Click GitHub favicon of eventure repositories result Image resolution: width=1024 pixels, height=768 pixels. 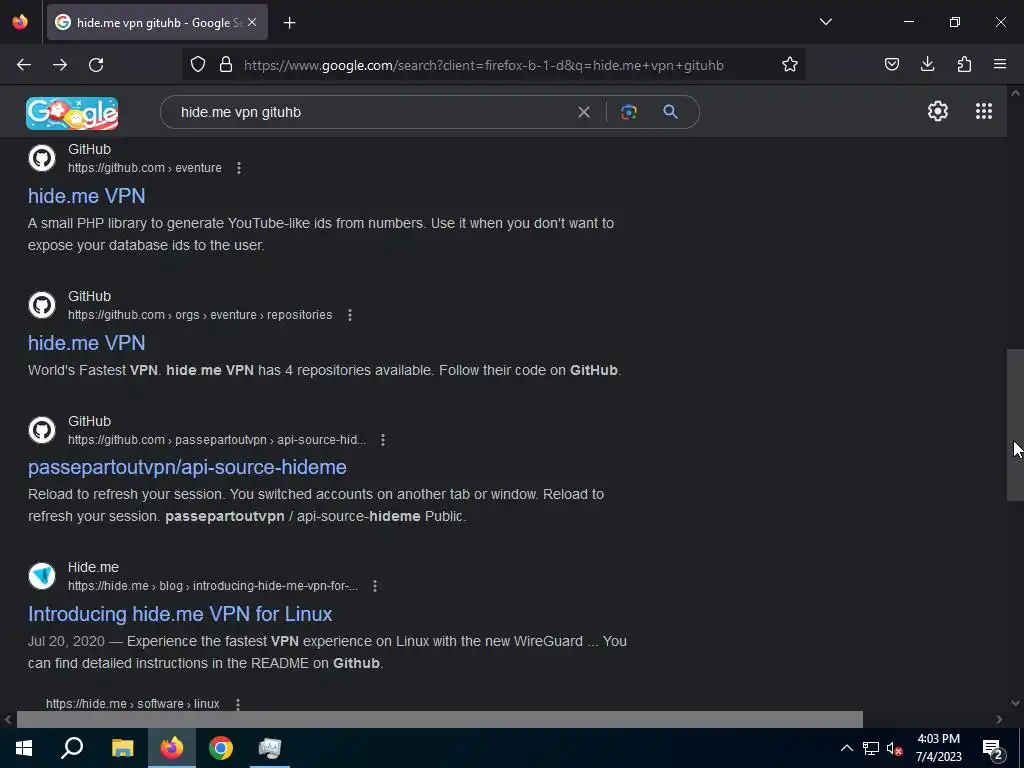(x=42, y=305)
